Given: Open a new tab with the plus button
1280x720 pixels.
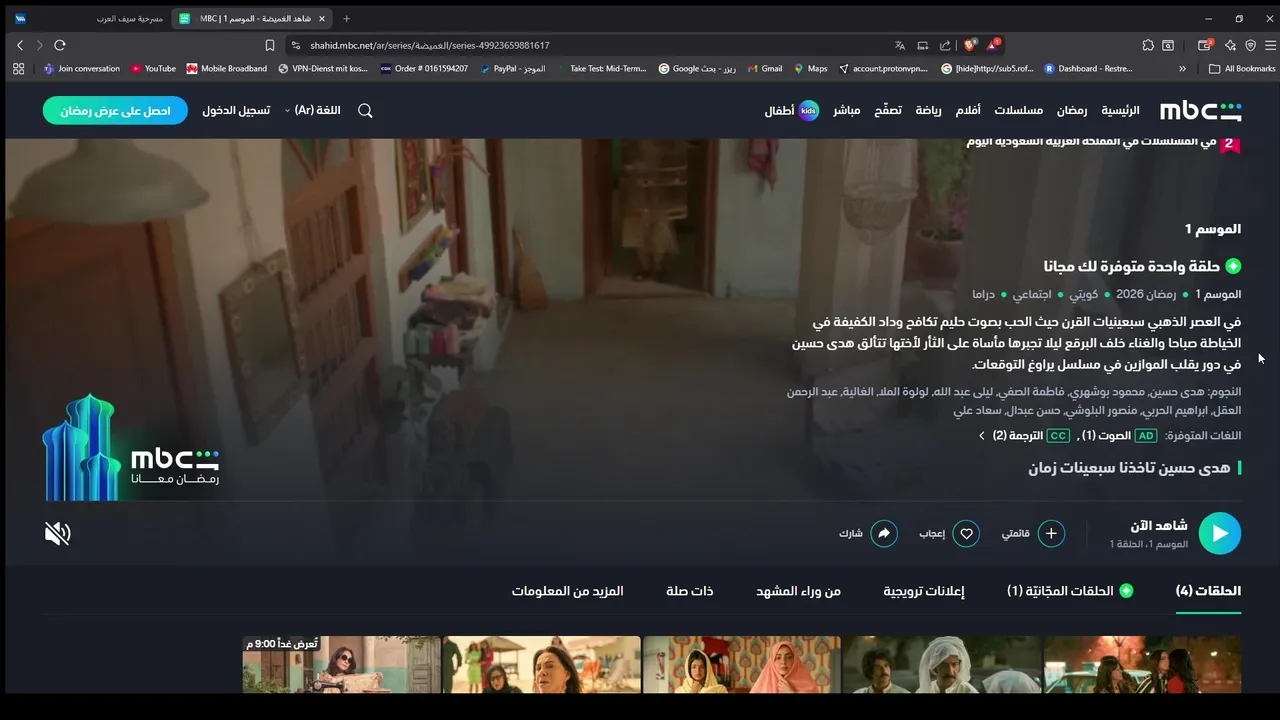Looking at the screenshot, I should pos(347,18).
